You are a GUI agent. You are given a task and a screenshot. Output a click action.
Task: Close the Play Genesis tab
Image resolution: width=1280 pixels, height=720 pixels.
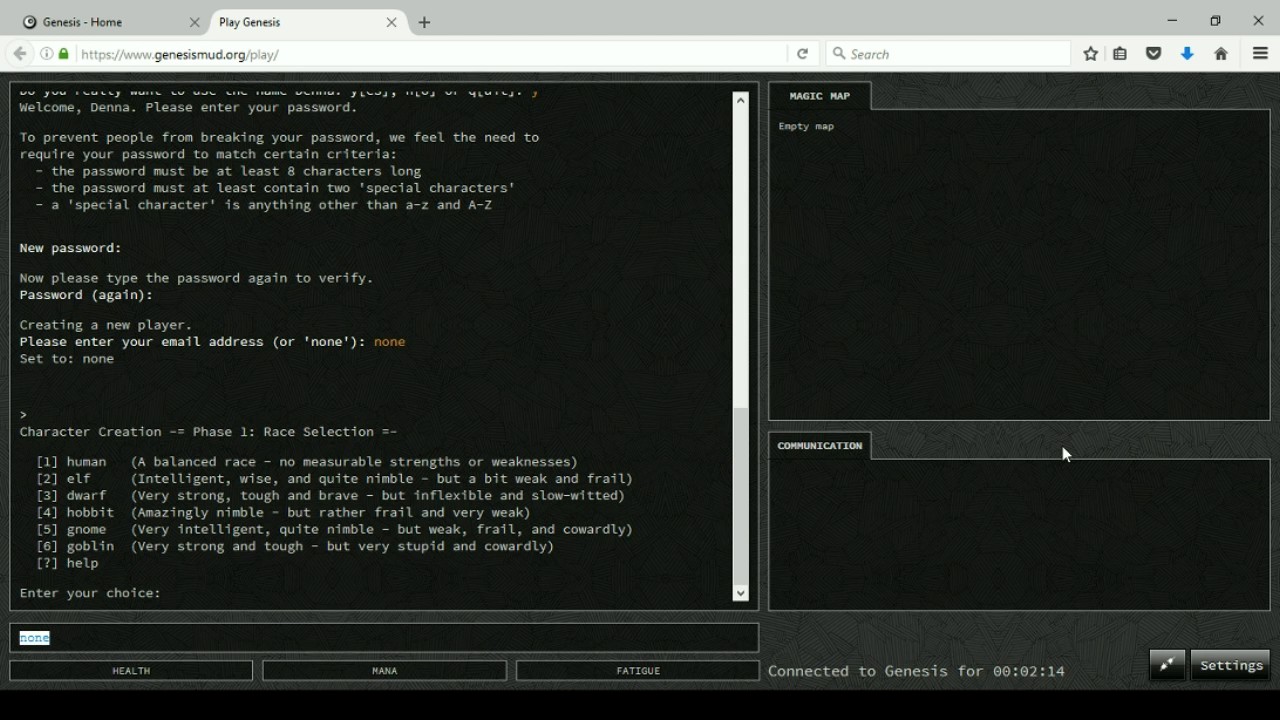click(392, 22)
